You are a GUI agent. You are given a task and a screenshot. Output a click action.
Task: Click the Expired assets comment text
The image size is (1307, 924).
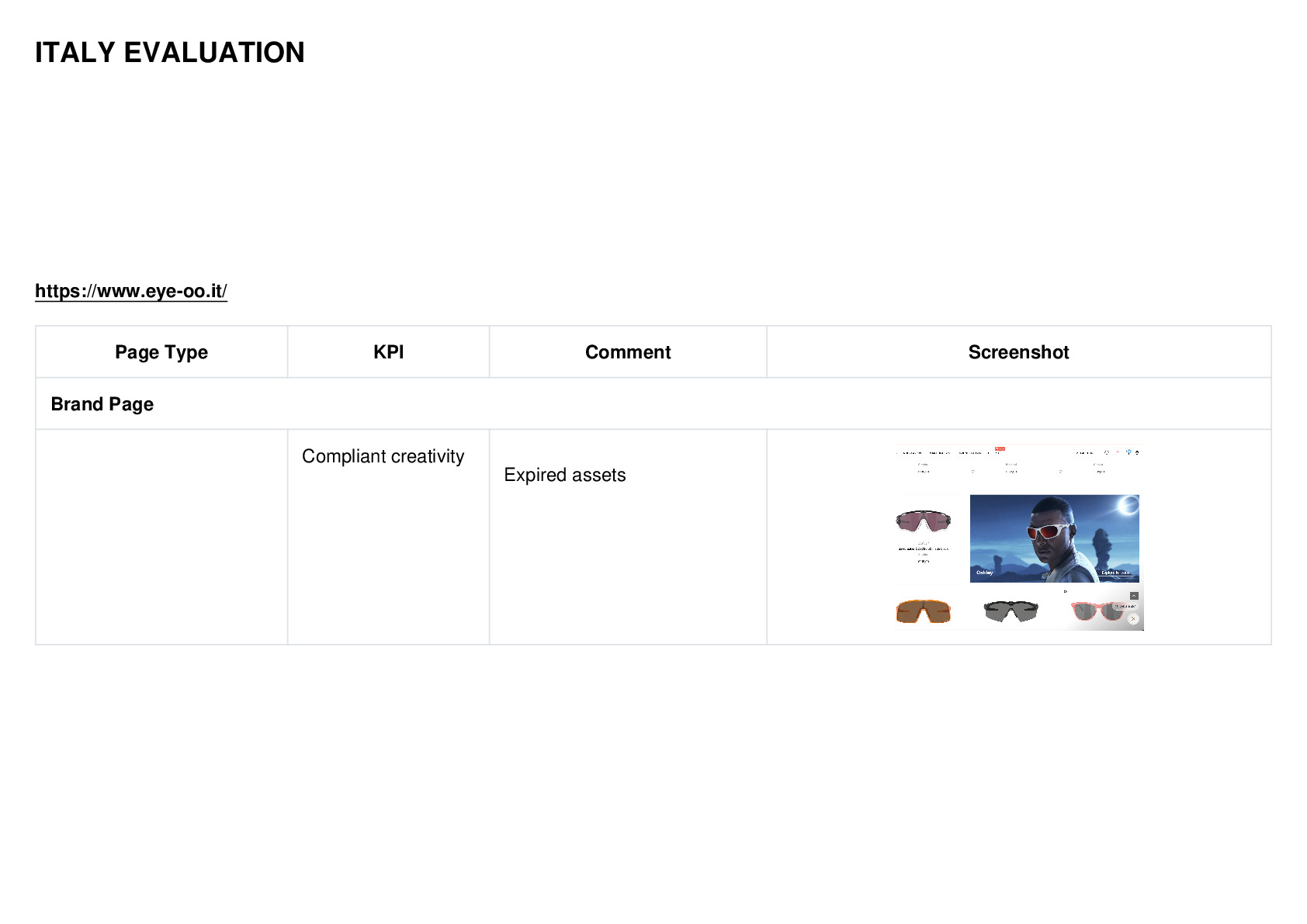click(565, 475)
